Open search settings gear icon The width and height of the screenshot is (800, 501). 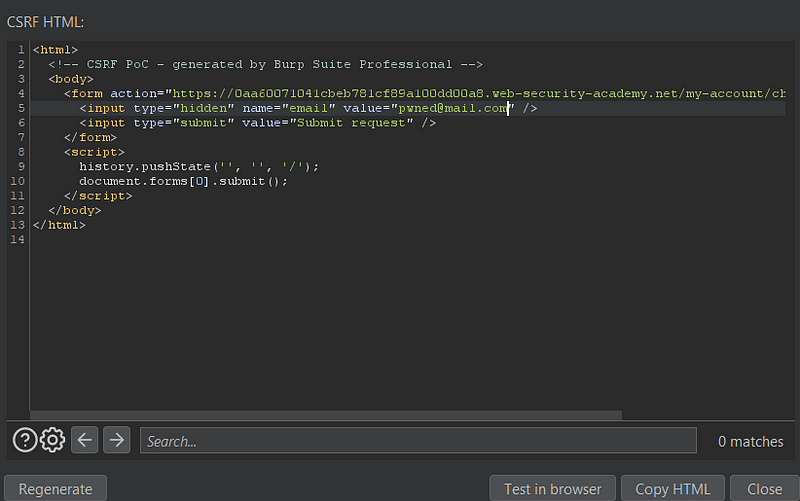point(53,440)
